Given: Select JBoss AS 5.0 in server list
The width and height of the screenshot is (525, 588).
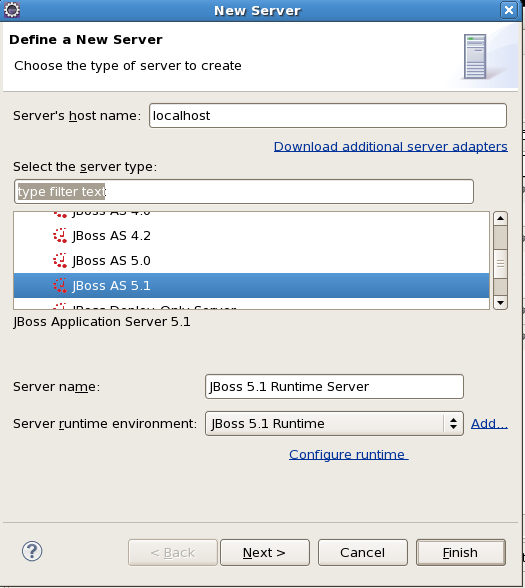Looking at the screenshot, I should pos(251,261).
